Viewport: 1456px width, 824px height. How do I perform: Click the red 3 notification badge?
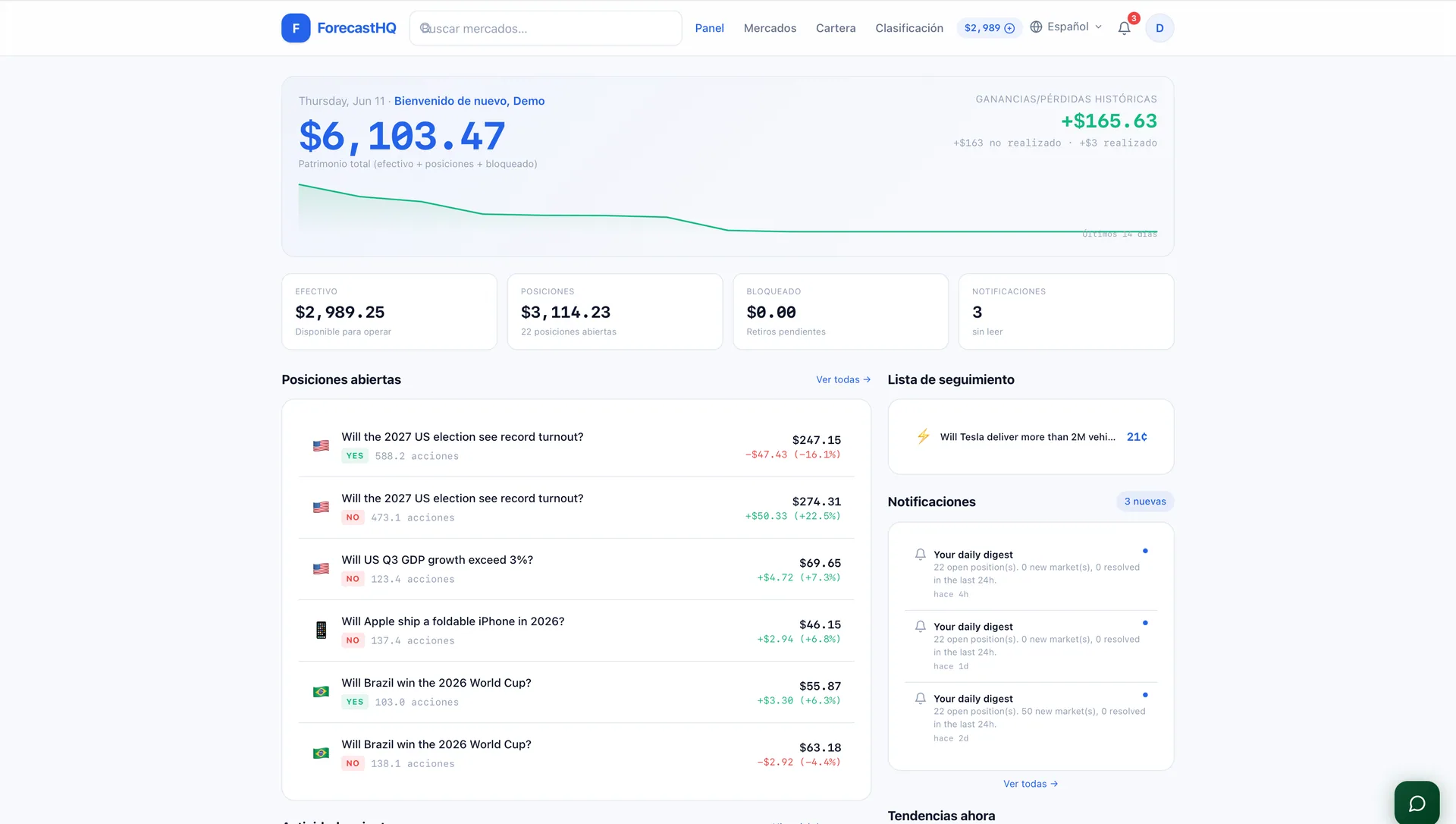[1134, 18]
